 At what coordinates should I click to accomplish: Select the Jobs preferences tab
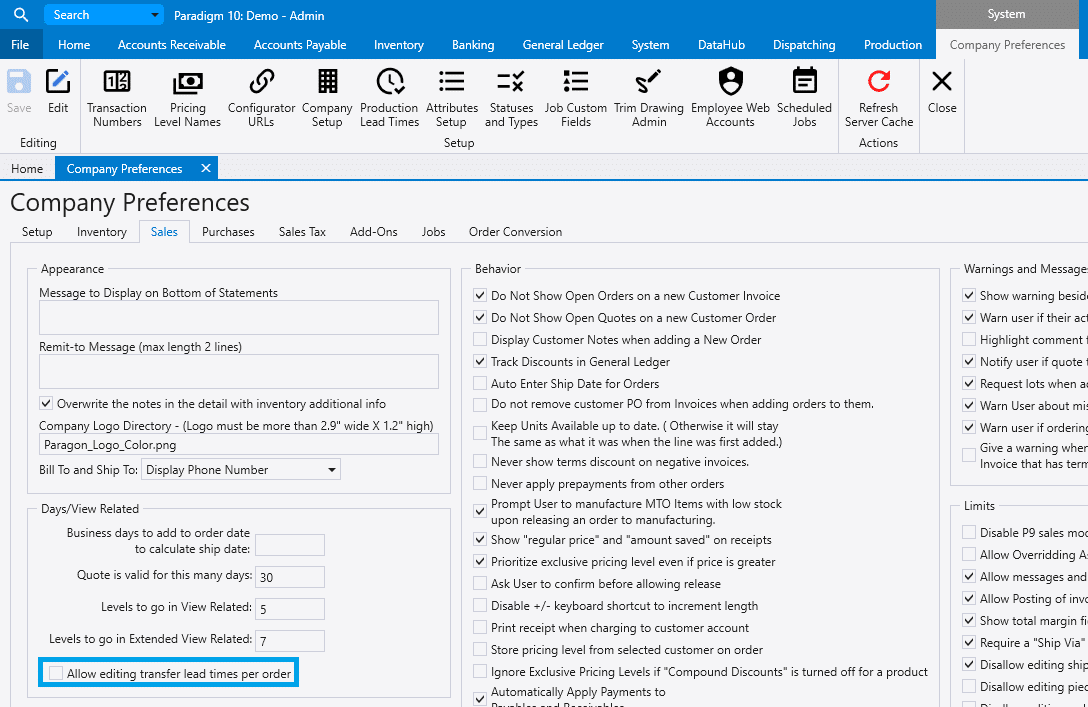tap(433, 232)
